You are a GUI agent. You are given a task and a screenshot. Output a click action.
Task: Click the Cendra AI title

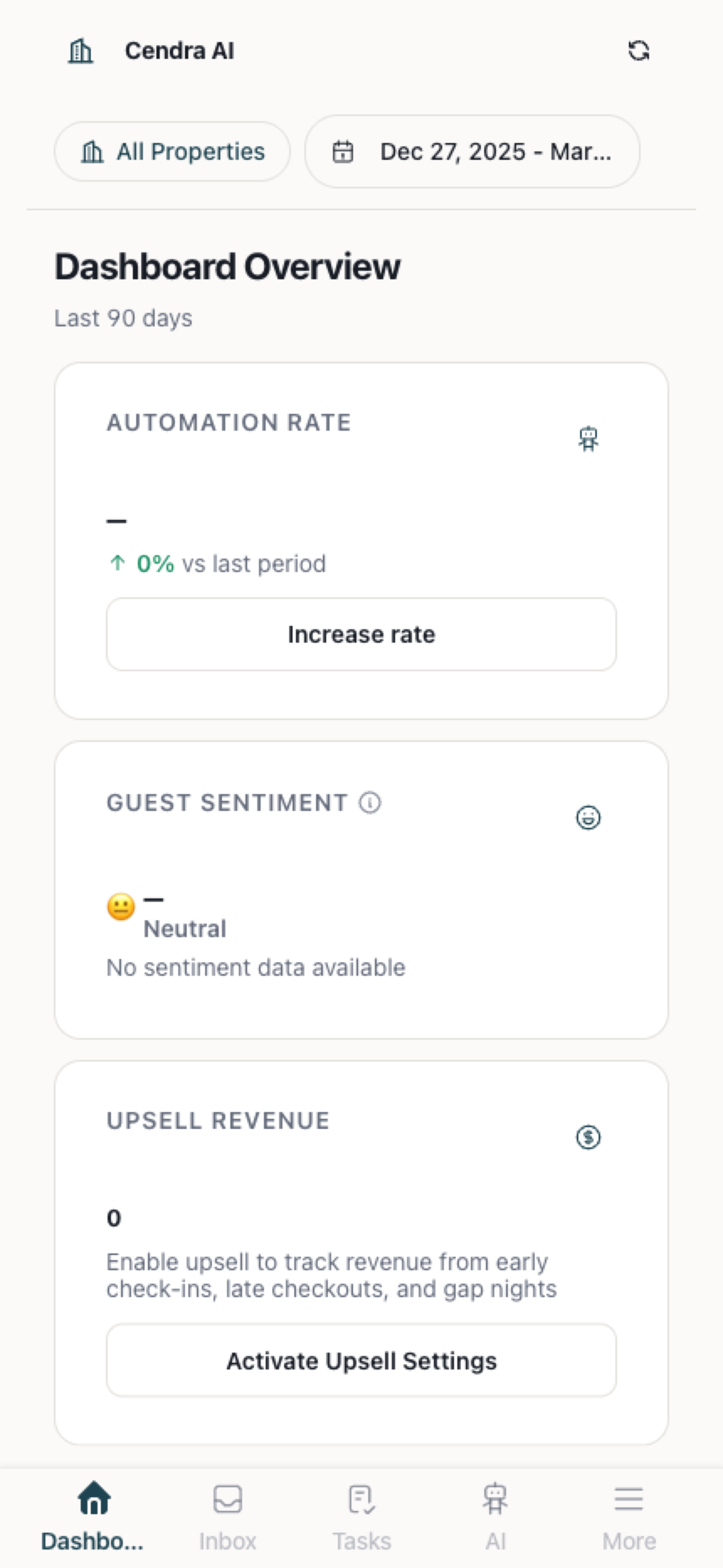coord(179,50)
